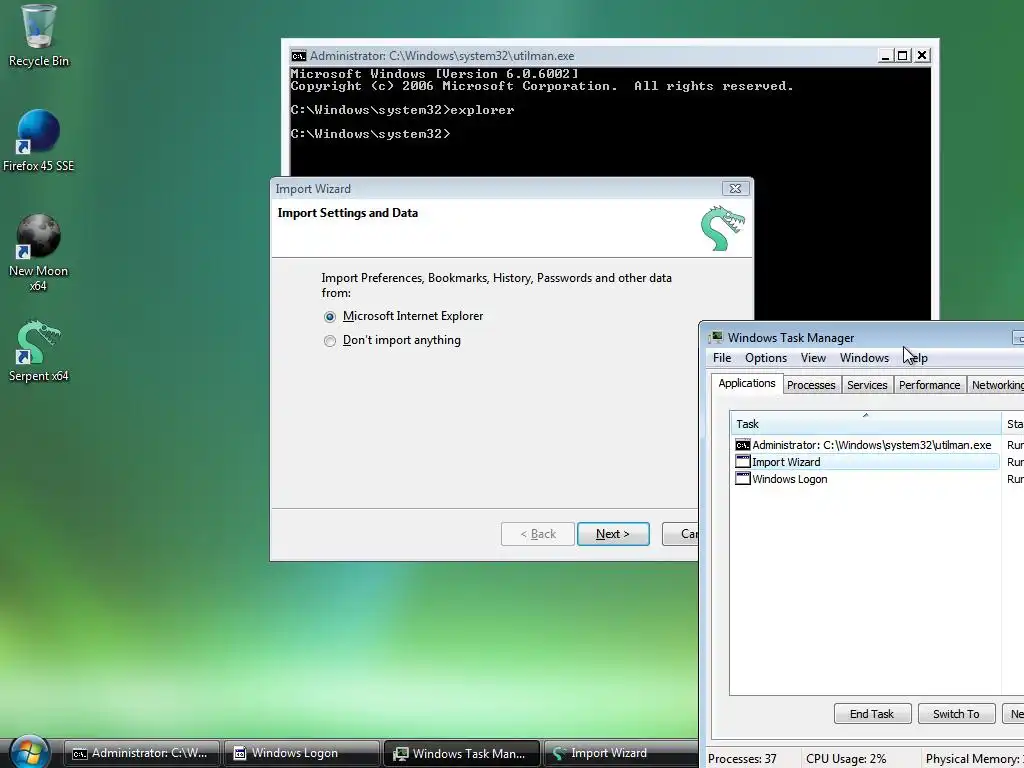Screen dimensions: 1024x768
Task: Switch to the Applications tab
Action: tap(746, 383)
